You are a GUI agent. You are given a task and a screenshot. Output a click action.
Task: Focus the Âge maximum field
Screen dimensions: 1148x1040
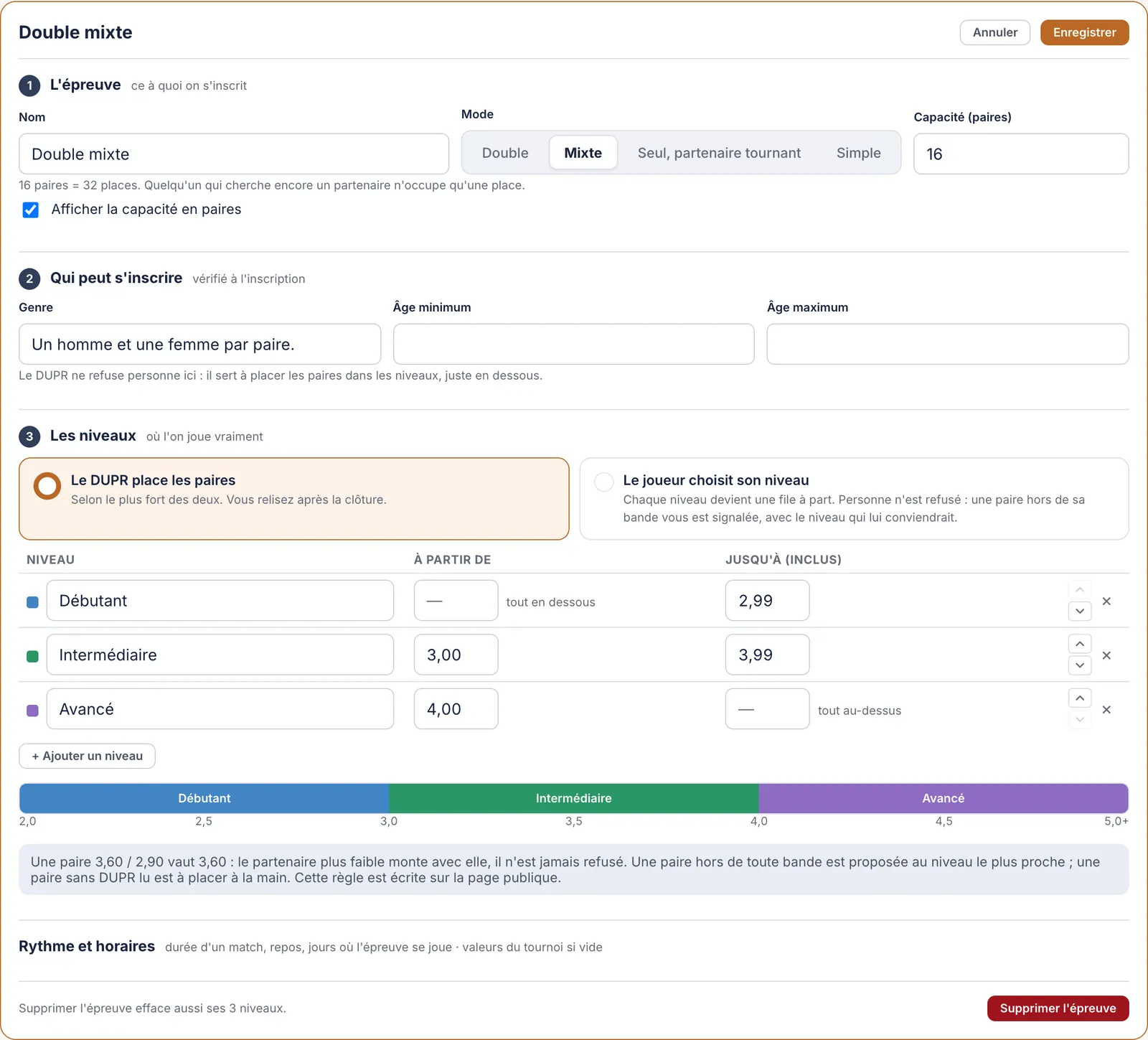pos(947,345)
